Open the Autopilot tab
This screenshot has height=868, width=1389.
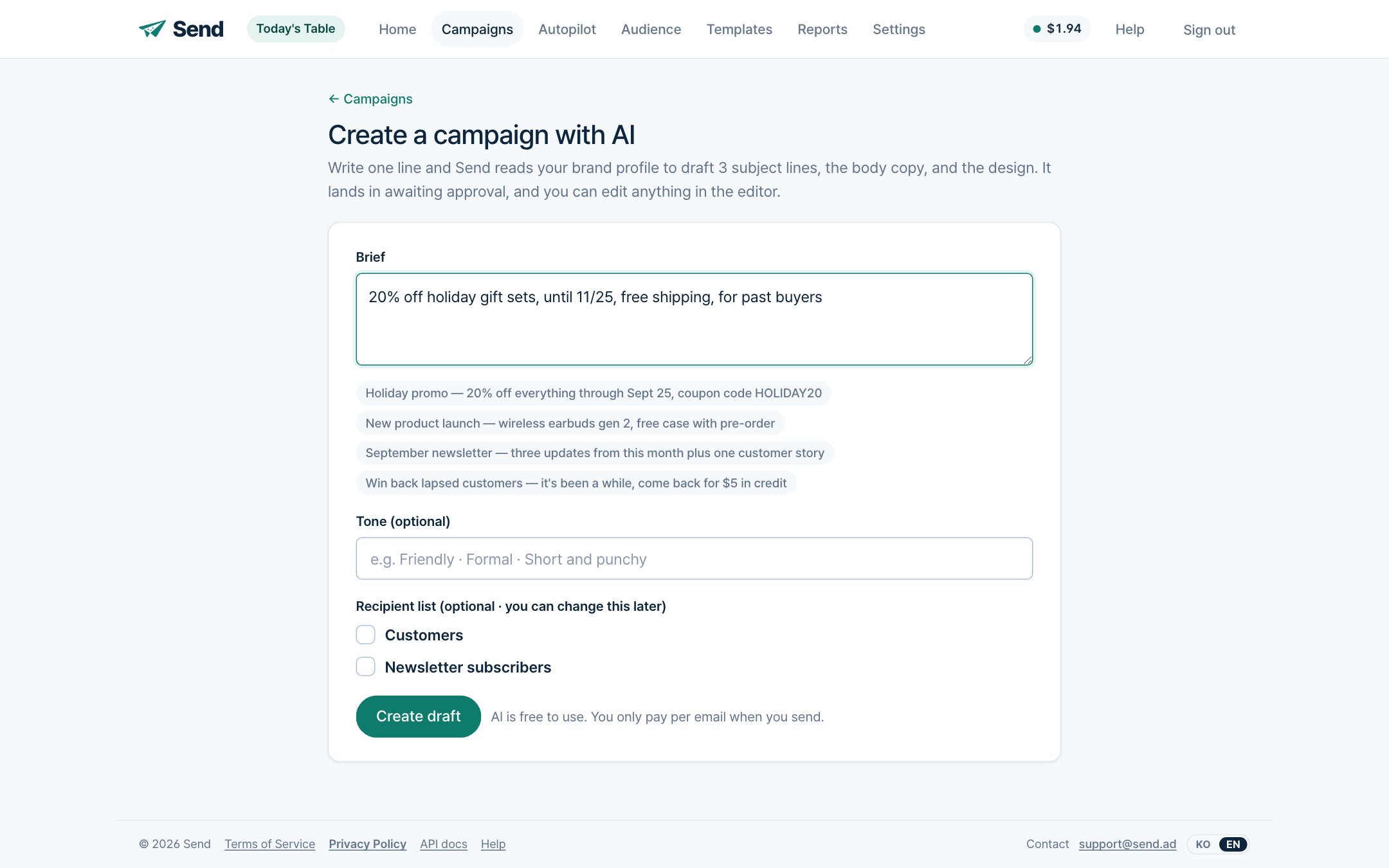click(567, 29)
